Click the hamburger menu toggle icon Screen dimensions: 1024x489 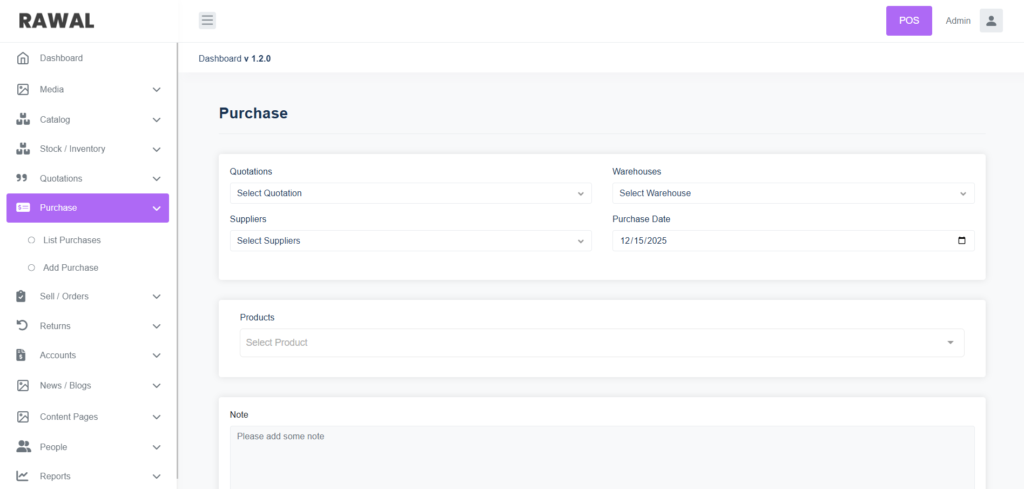207,20
